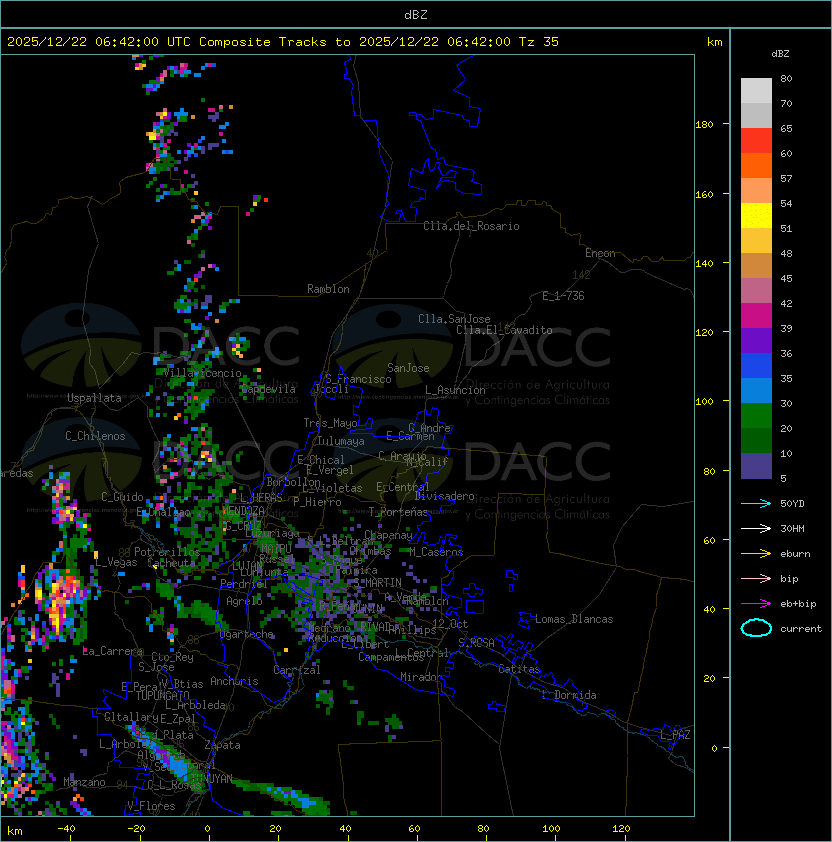Click the 'Agrelo' place label
Viewport: 832px width, 842px height.
tap(244, 601)
